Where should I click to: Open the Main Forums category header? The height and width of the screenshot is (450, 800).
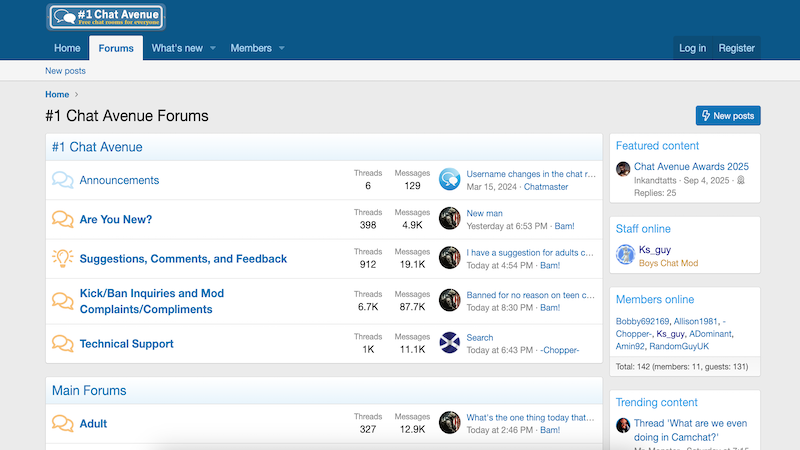[89, 390]
